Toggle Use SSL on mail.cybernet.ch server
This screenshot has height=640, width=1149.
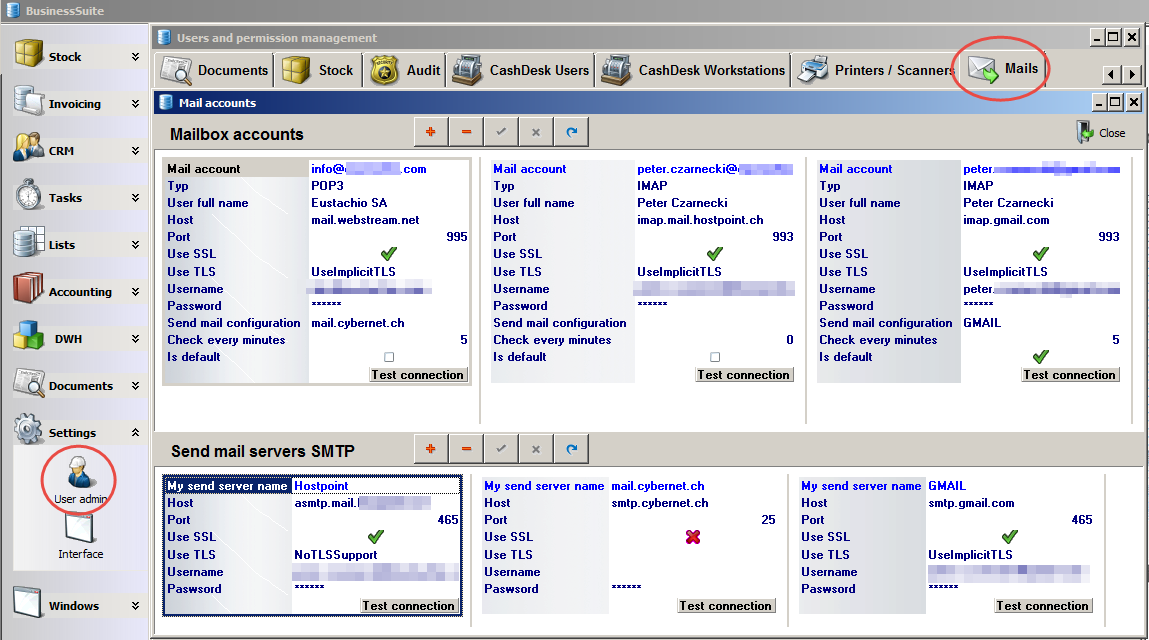click(692, 537)
